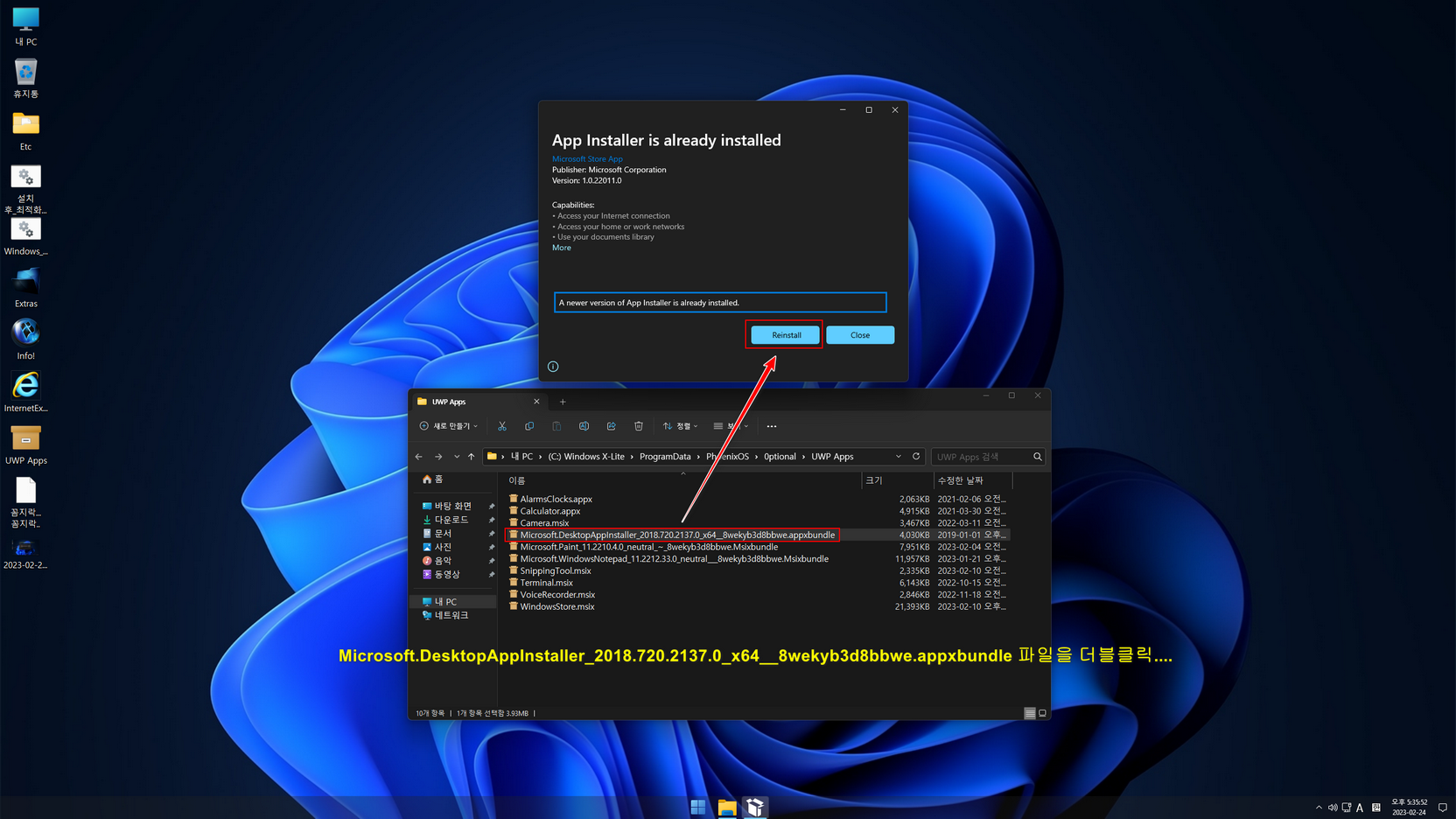Viewport: 1456px width, 819px height.
Task: Open the Microsoft Store App link
Action: (587, 159)
